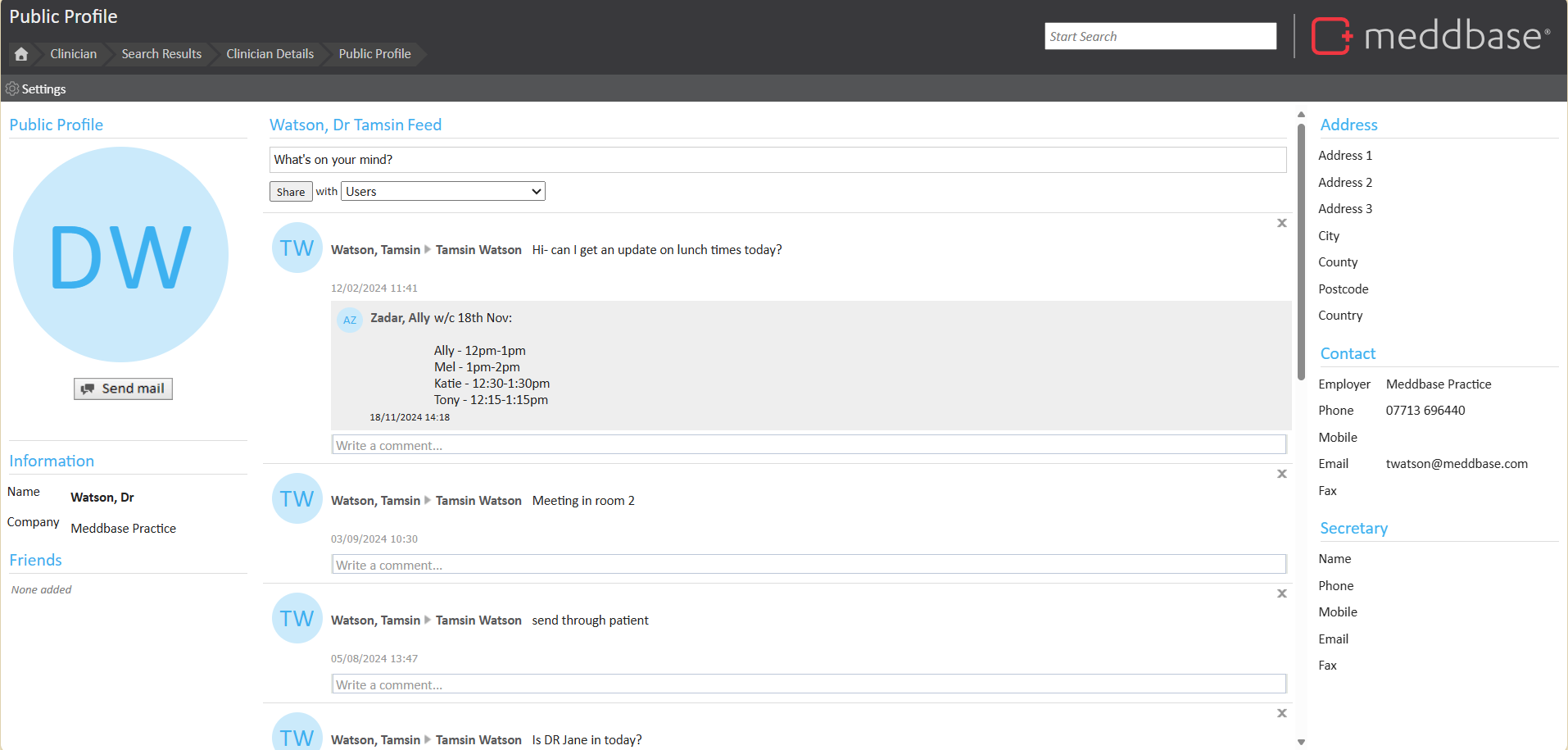Remove the 'Meeting in room 2' post

tap(1282, 474)
